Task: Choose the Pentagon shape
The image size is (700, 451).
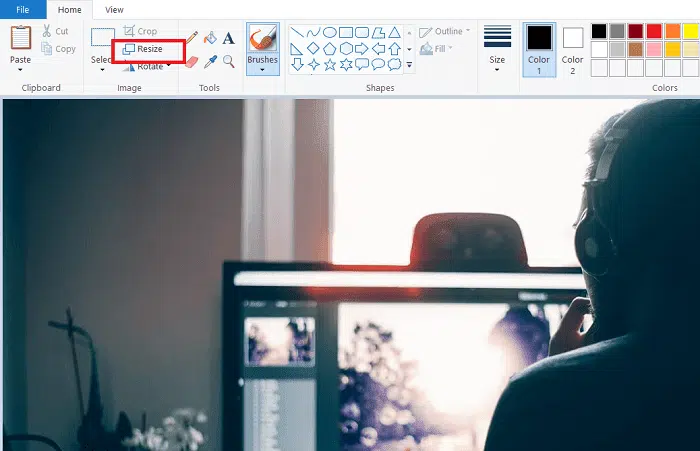Action: click(329, 49)
